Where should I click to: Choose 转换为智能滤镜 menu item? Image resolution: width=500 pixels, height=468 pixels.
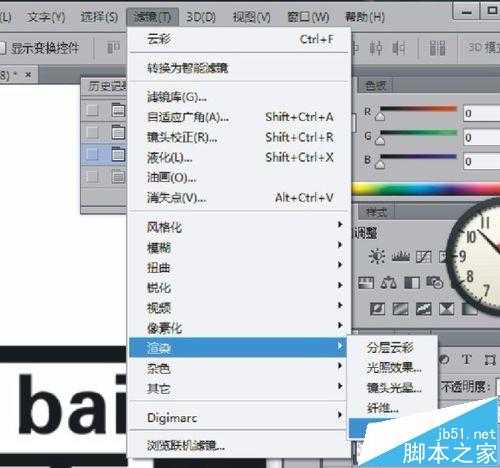tap(238, 68)
